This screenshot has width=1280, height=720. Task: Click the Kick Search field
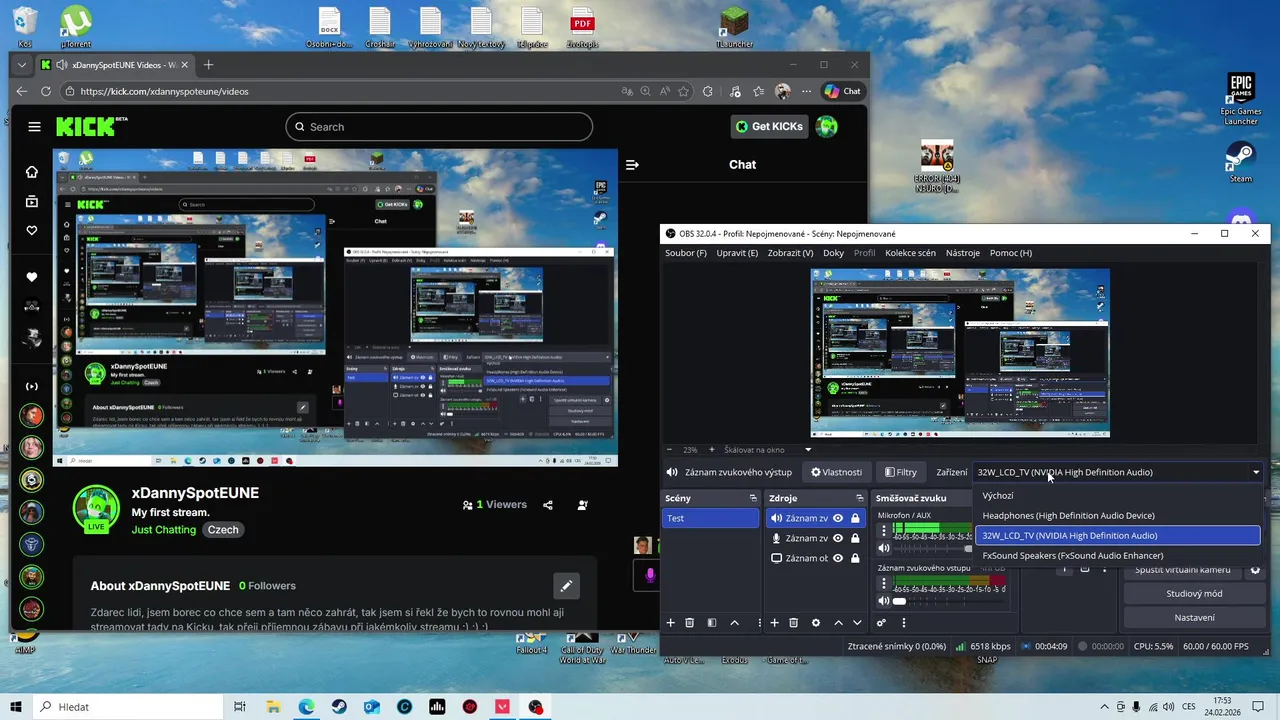click(439, 127)
